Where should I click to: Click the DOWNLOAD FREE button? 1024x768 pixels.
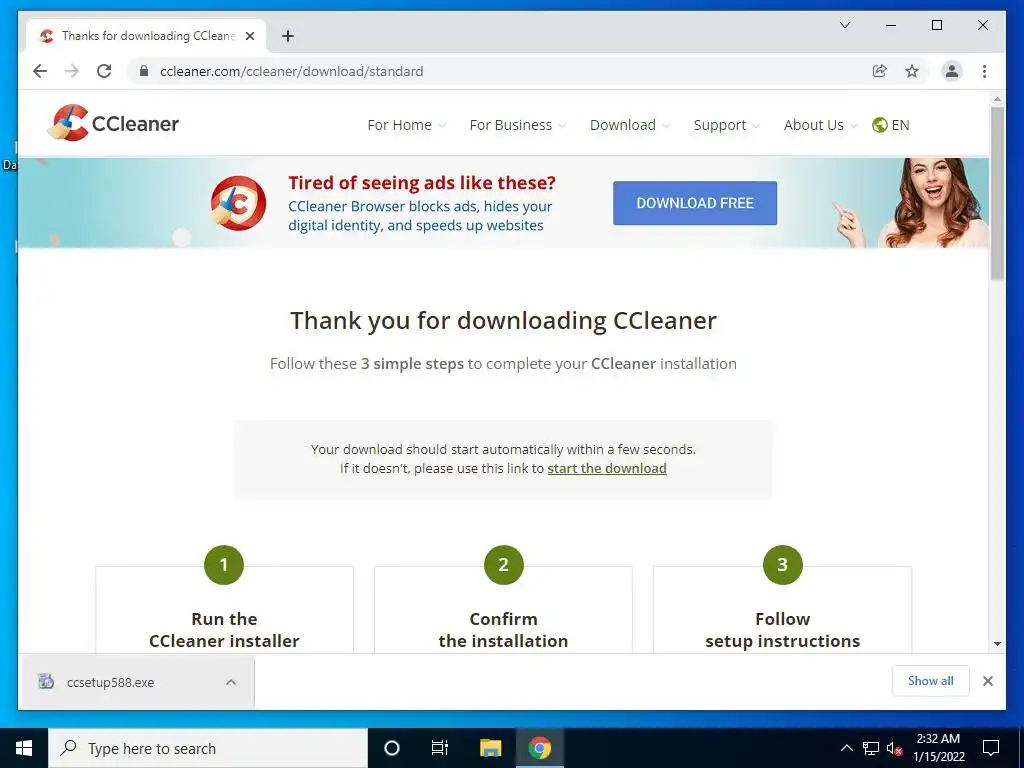[695, 203]
